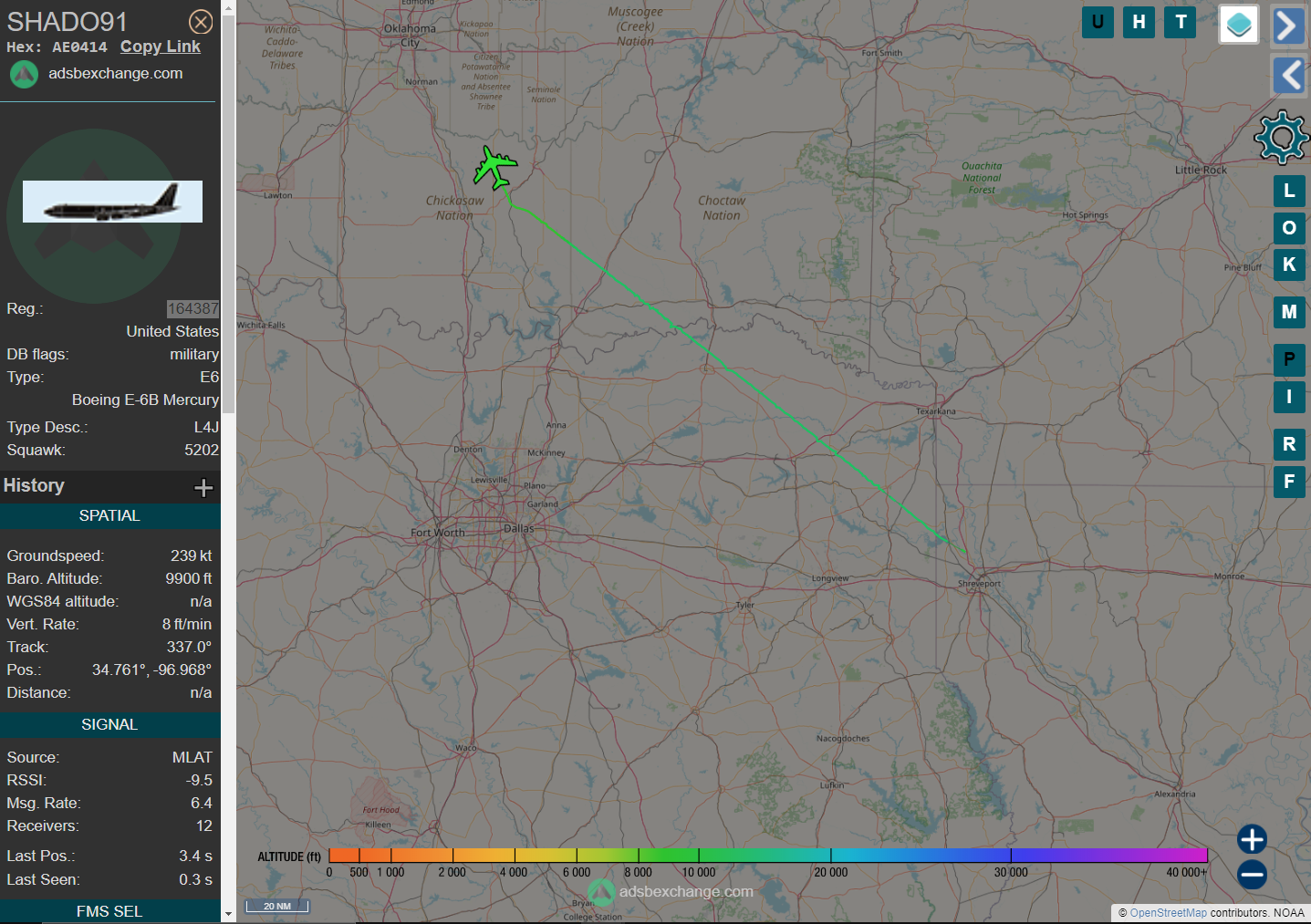
Task: Select the green aircraft icon on map
Action: pos(494,168)
